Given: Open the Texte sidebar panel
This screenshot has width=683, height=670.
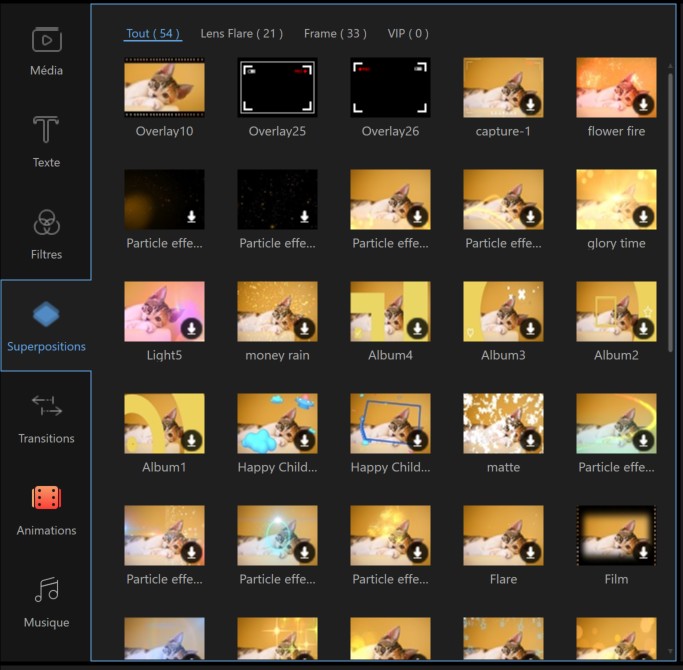Looking at the screenshot, I should [x=46, y=142].
